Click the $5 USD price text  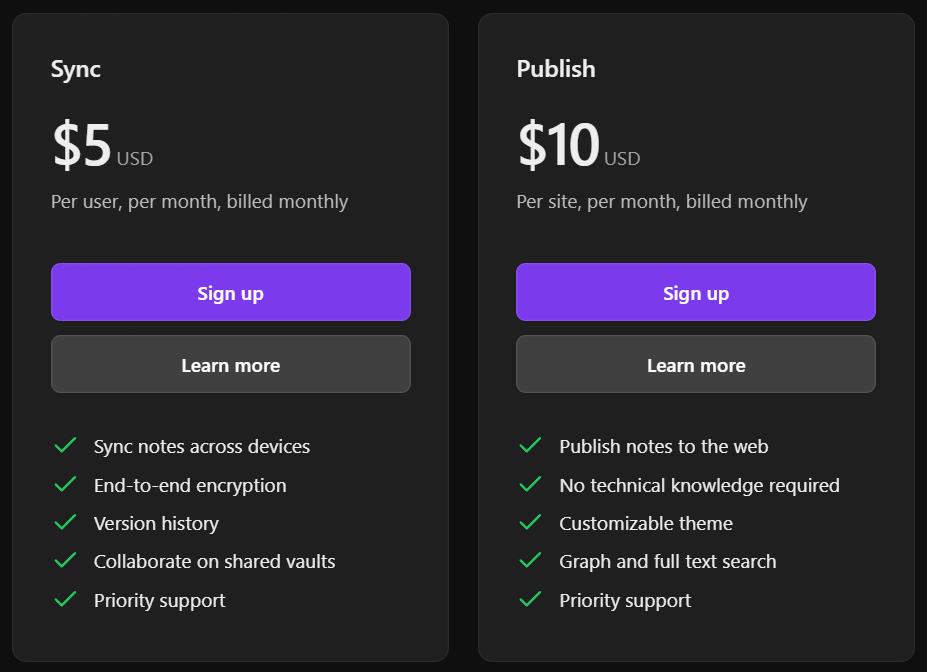(x=103, y=145)
